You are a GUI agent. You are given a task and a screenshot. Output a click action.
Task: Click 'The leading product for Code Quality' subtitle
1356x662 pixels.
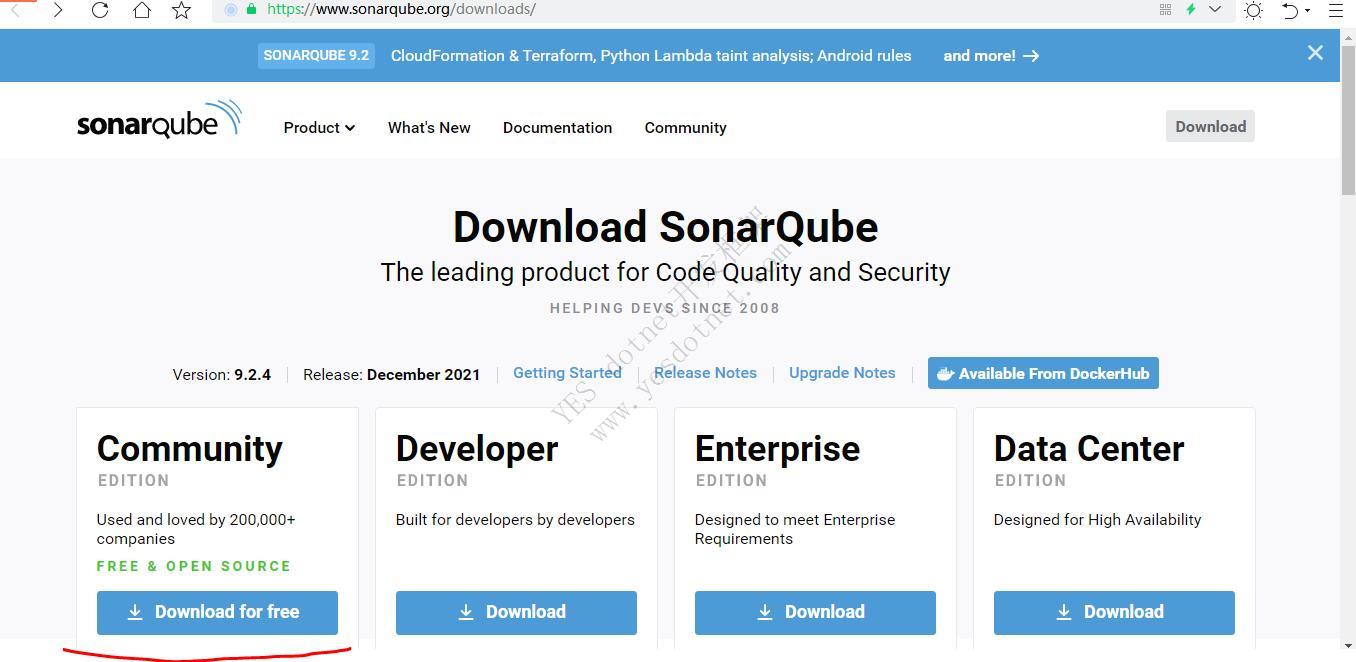pyautogui.click(x=666, y=272)
